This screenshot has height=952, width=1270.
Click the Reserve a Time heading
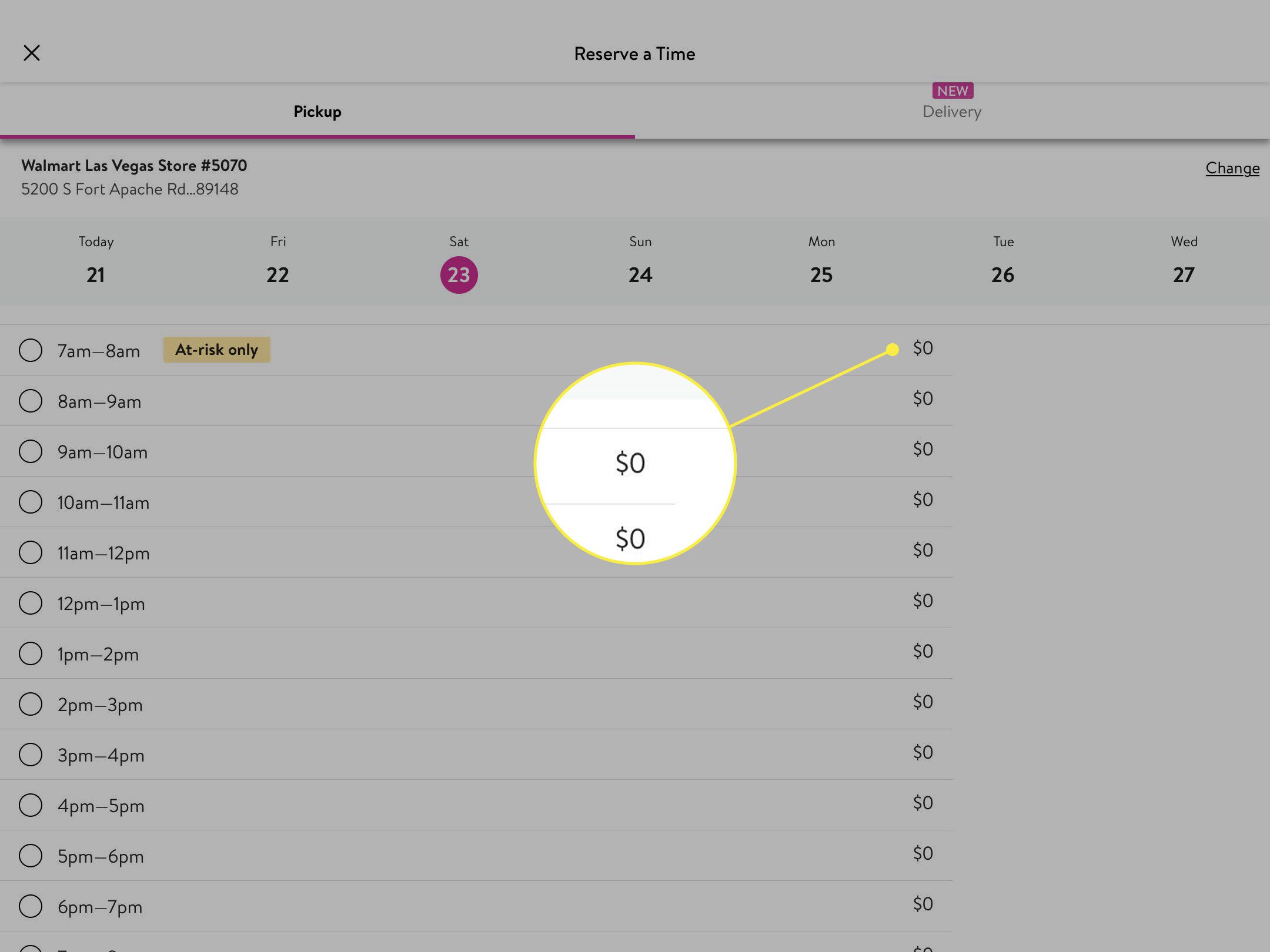634,53
